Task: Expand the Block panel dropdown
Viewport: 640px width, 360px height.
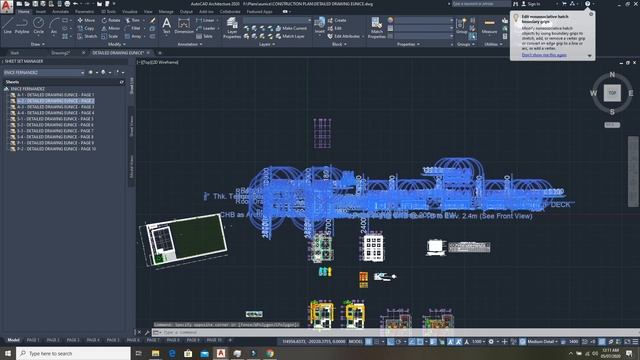Action: tap(339, 44)
